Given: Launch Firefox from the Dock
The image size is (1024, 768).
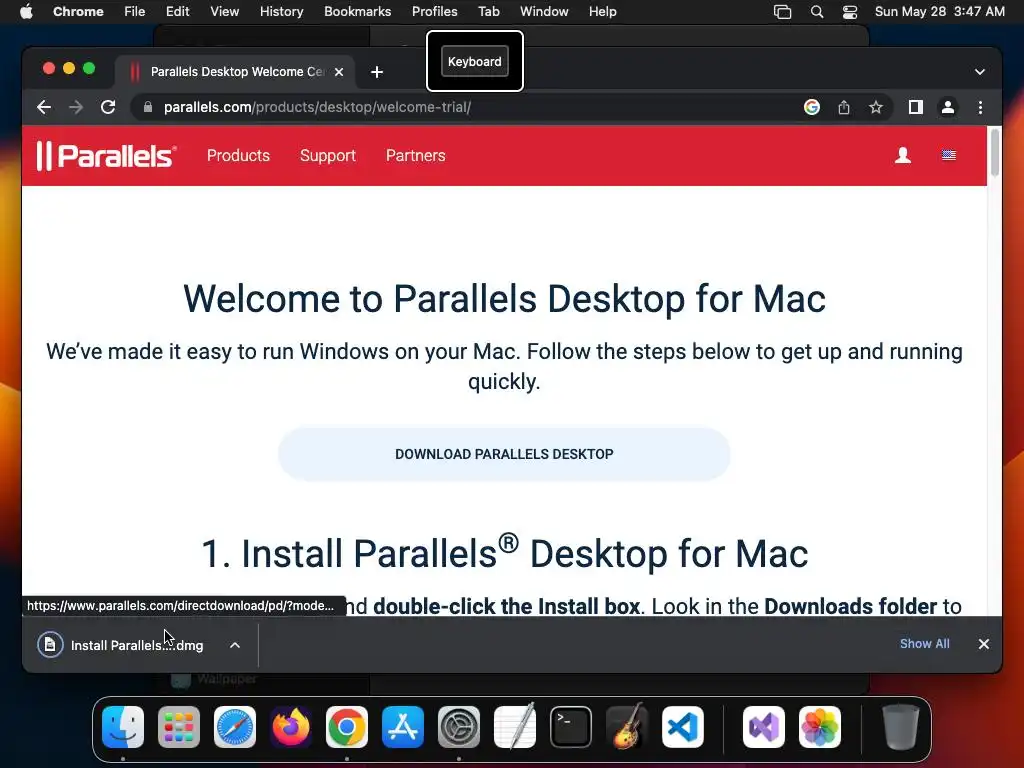Looking at the screenshot, I should pyautogui.click(x=291, y=727).
